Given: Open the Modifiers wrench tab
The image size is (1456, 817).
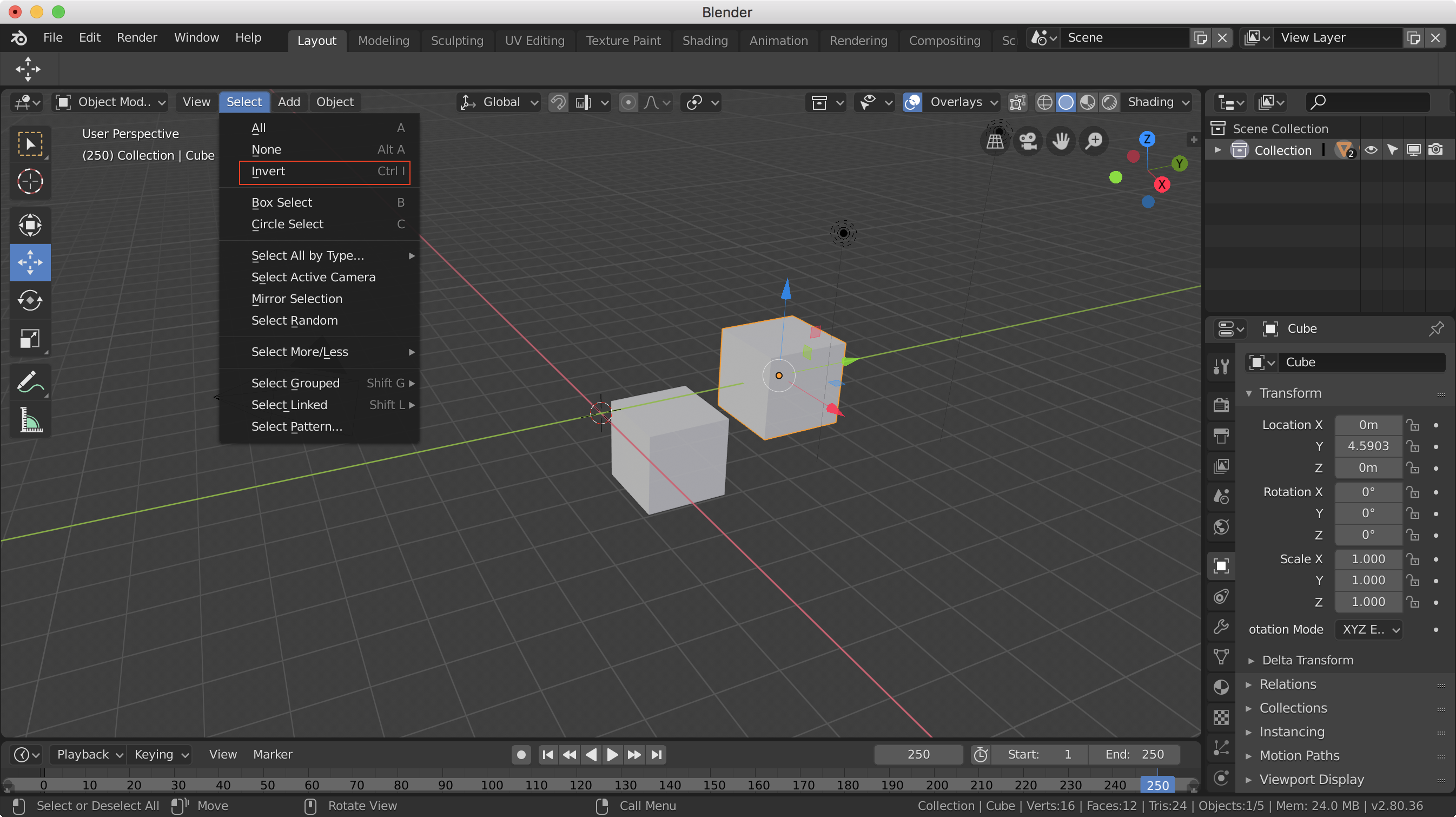Looking at the screenshot, I should 1221,627.
